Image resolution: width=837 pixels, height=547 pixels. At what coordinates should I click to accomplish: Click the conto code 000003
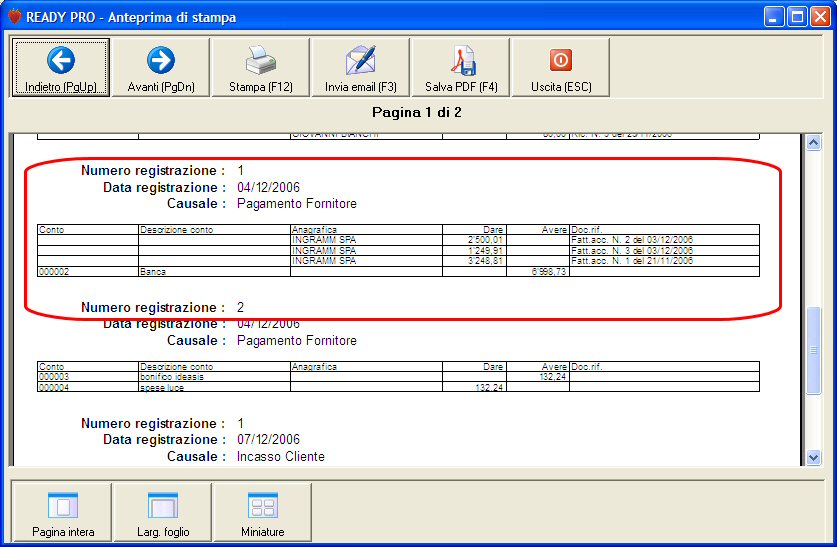[54, 377]
